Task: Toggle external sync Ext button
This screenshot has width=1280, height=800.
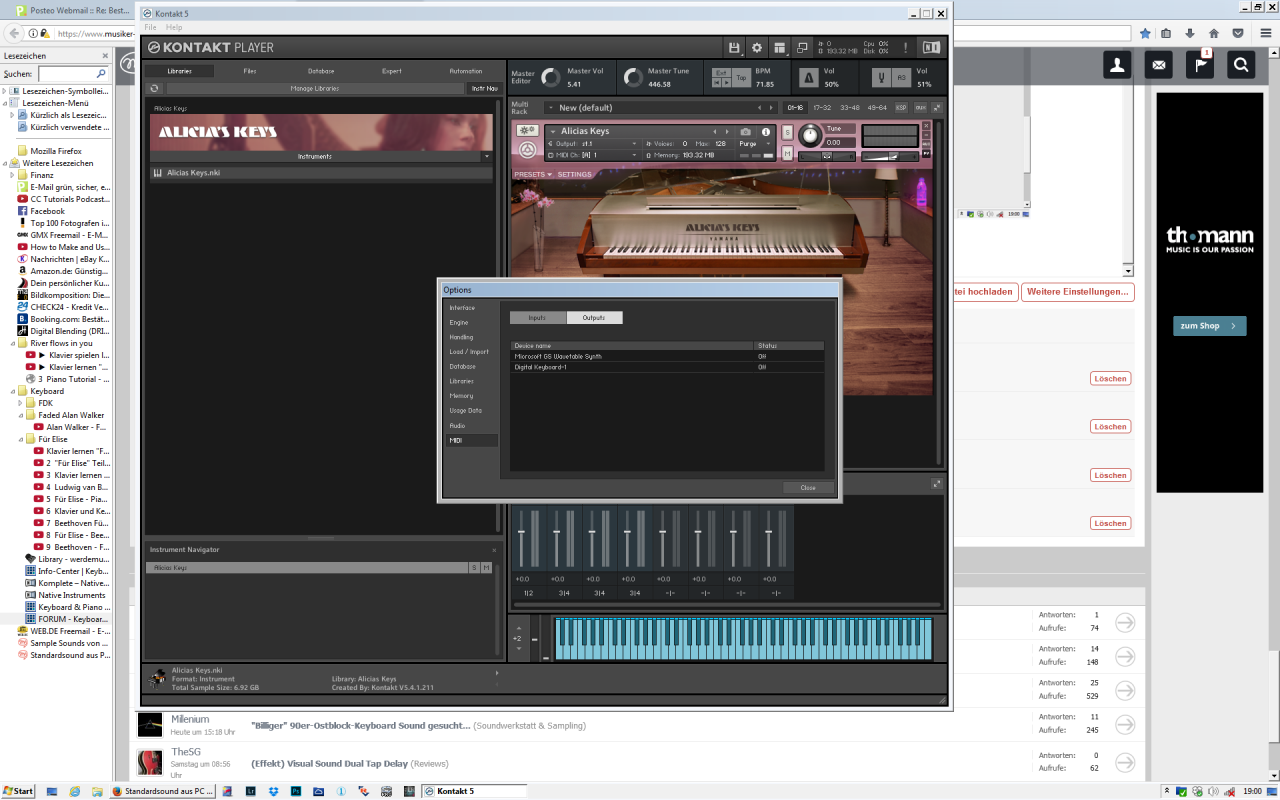Action: pos(721,73)
